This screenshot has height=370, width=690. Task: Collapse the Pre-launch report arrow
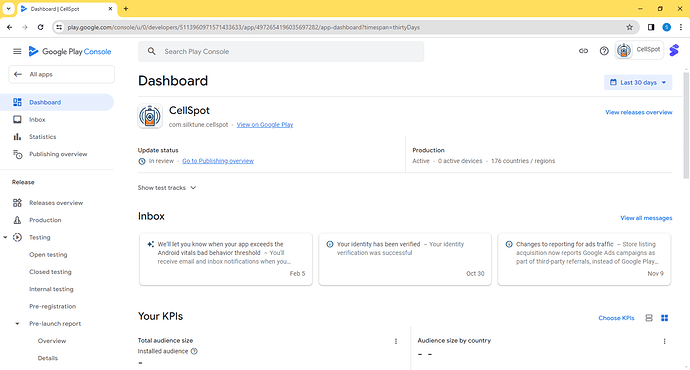coord(17,324)
